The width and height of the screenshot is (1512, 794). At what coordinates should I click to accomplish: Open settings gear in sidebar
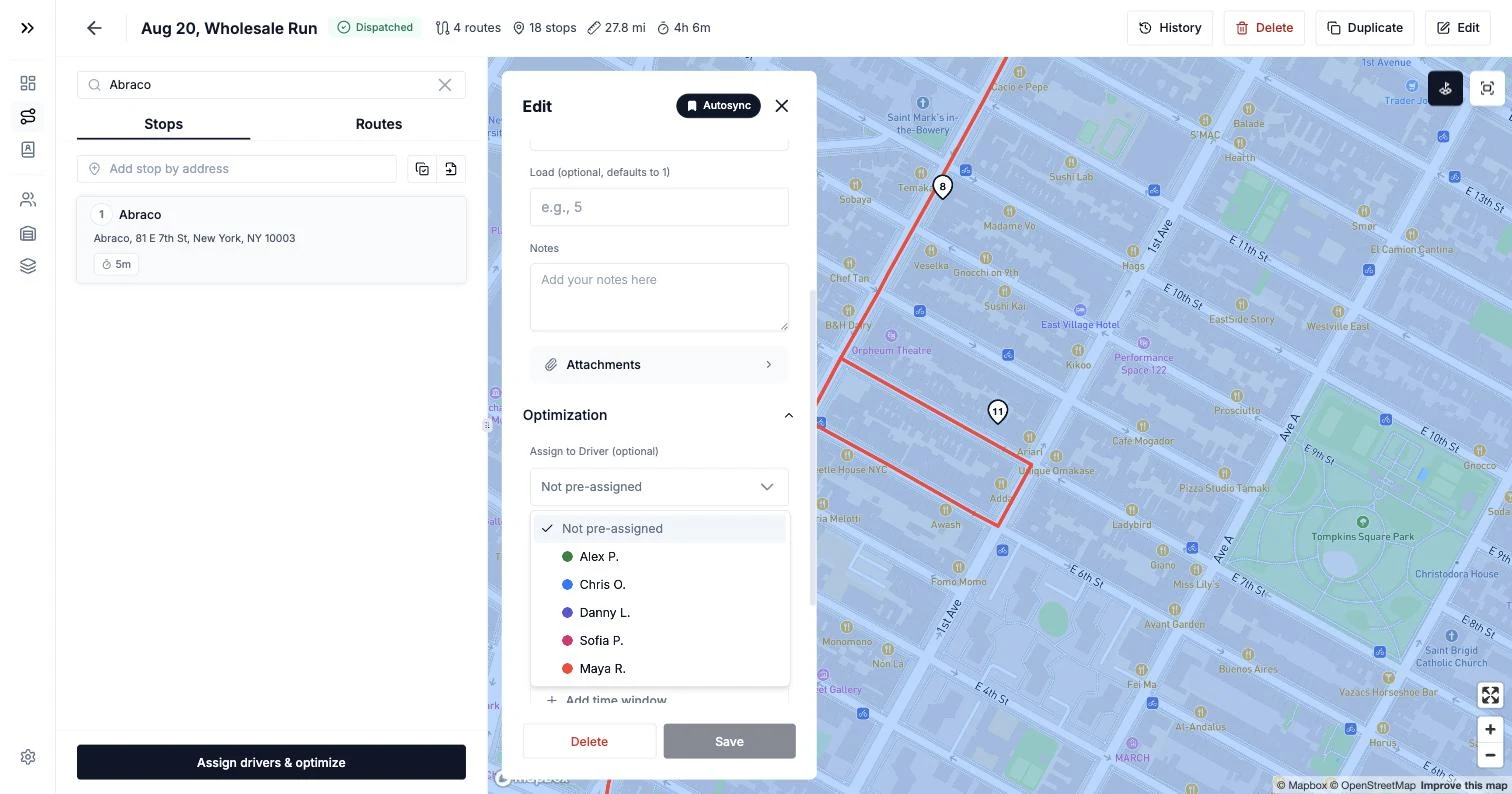[x=28, y=757]
